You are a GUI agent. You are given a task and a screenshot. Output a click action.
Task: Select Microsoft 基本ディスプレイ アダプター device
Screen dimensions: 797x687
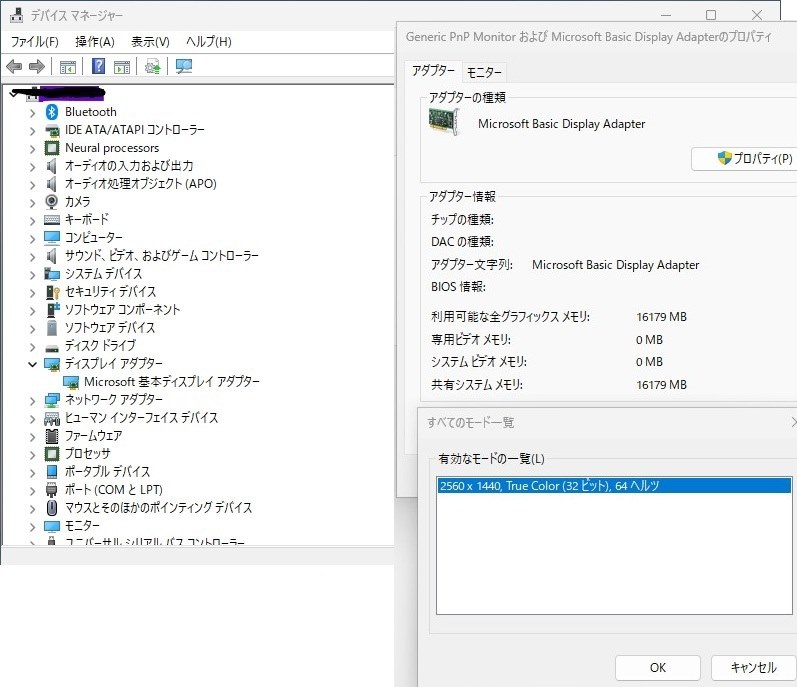point(172,382)
